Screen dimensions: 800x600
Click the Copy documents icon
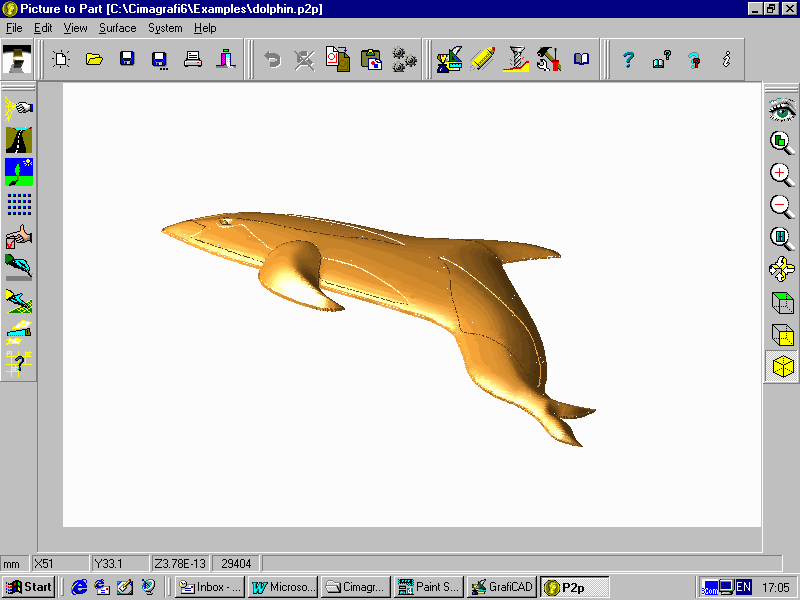pos(338,59)
